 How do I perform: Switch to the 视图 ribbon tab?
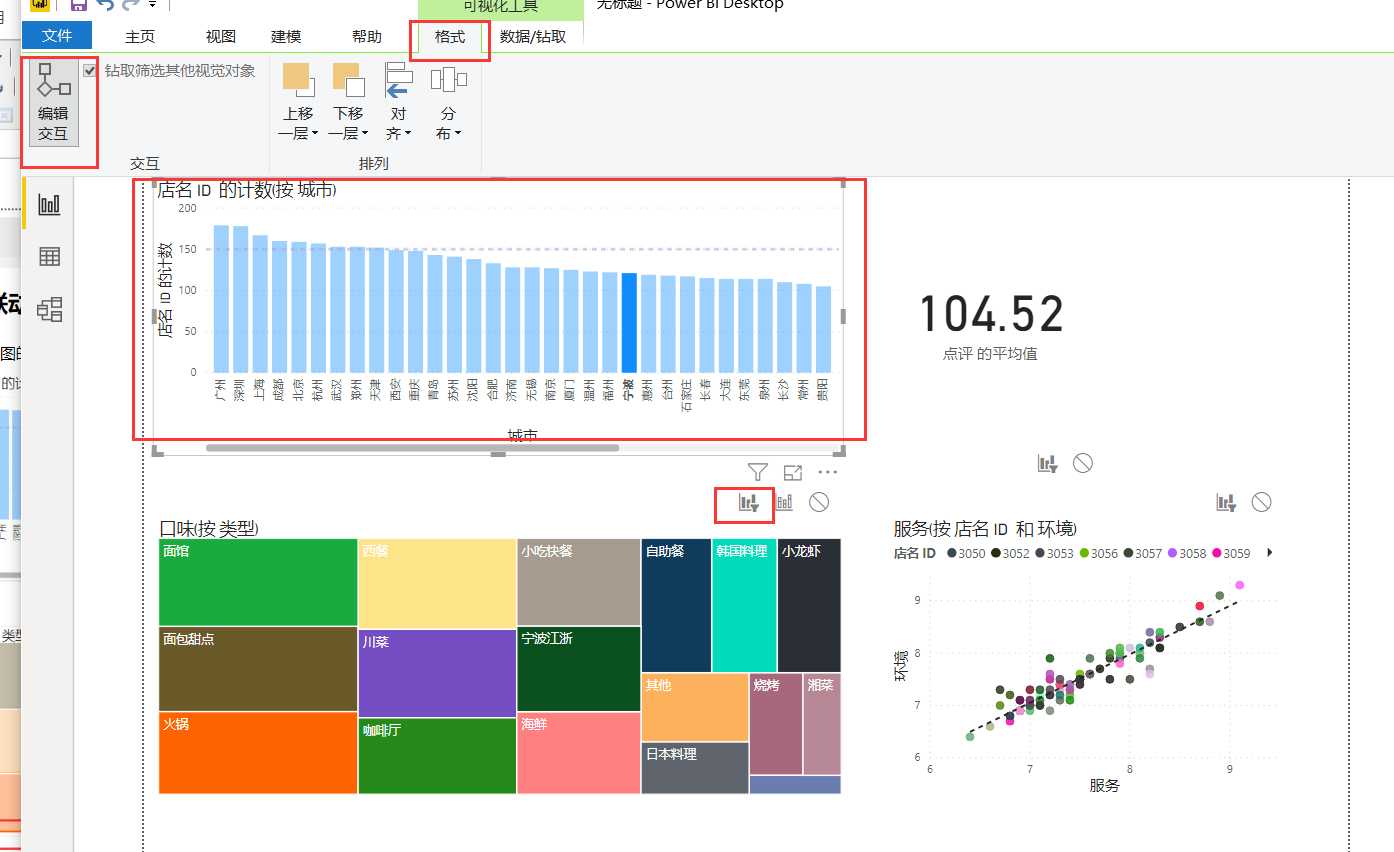point(221,37)
